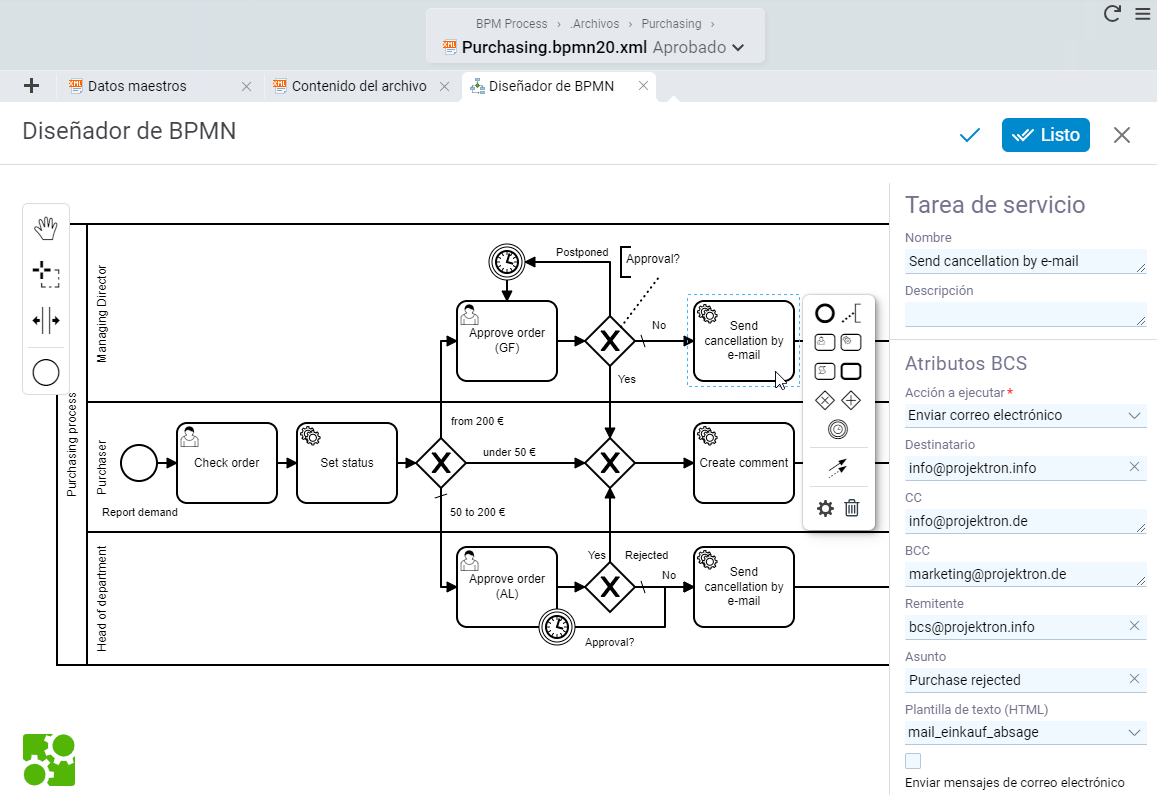The height and width of the screenshot is (802, 1157).
Task: Select gateway after Approve order (AL)
Action: pos(609,587)
